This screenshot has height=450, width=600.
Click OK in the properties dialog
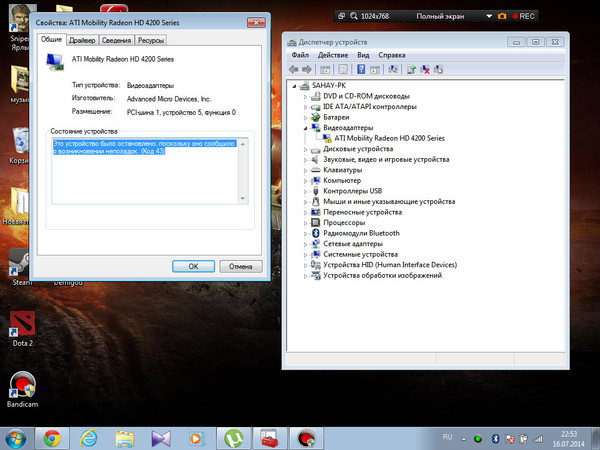[x=193, y=266]
